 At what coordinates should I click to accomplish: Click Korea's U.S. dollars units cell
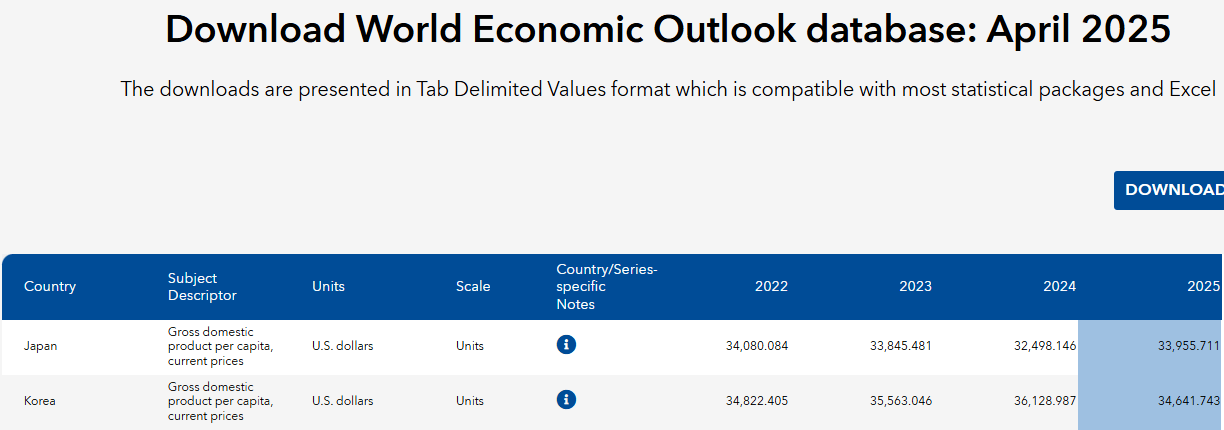pyautogui.click(x=342, y=401)
